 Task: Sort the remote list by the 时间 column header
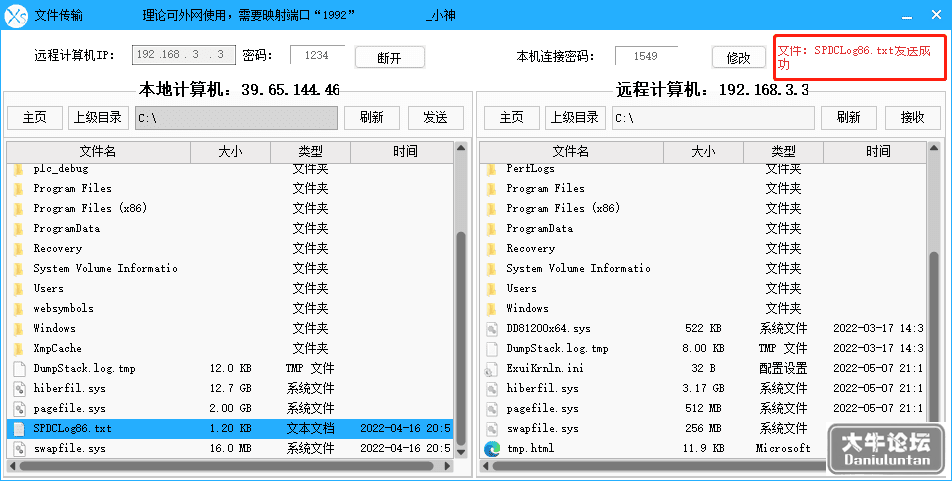(x=878, y=151)
